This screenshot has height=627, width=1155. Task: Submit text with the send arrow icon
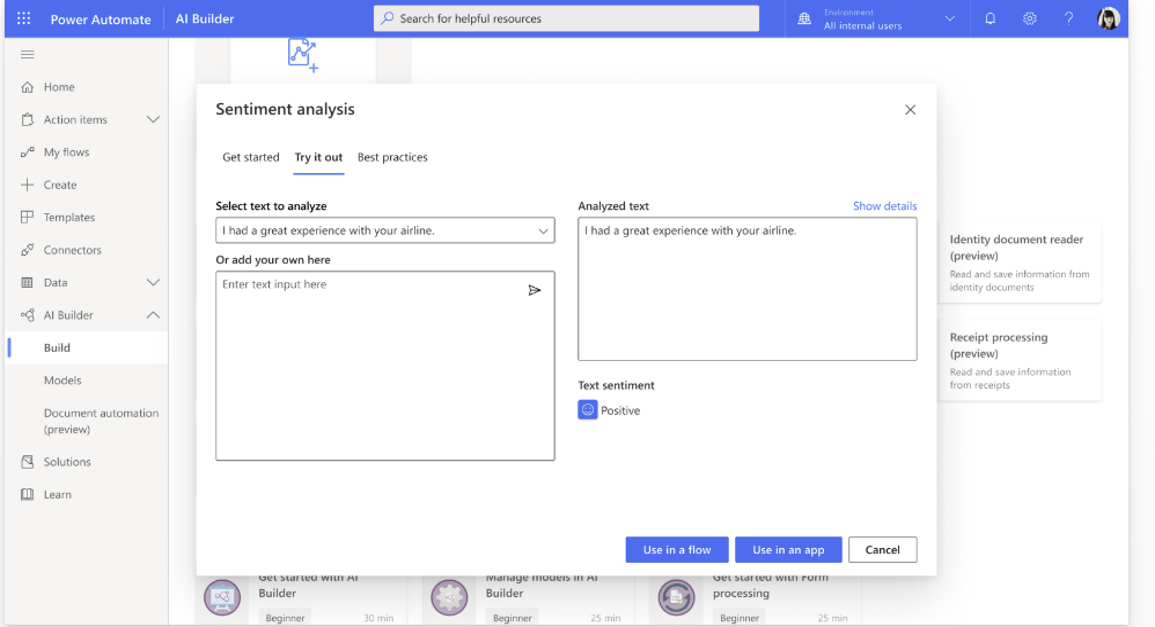pyautogui.click(x=535, y=290)
